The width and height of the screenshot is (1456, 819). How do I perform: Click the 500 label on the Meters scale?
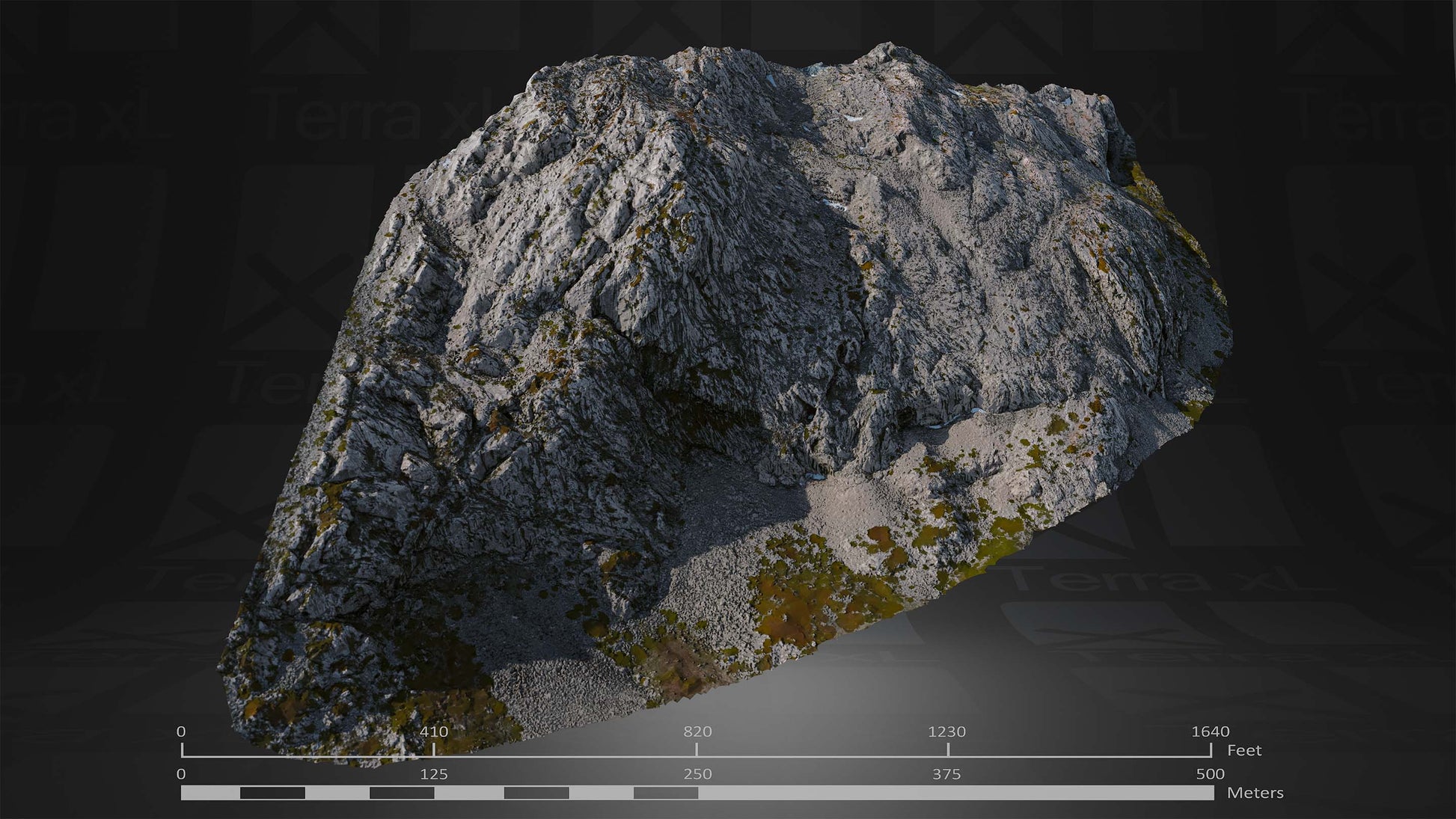click(1211, 774)
